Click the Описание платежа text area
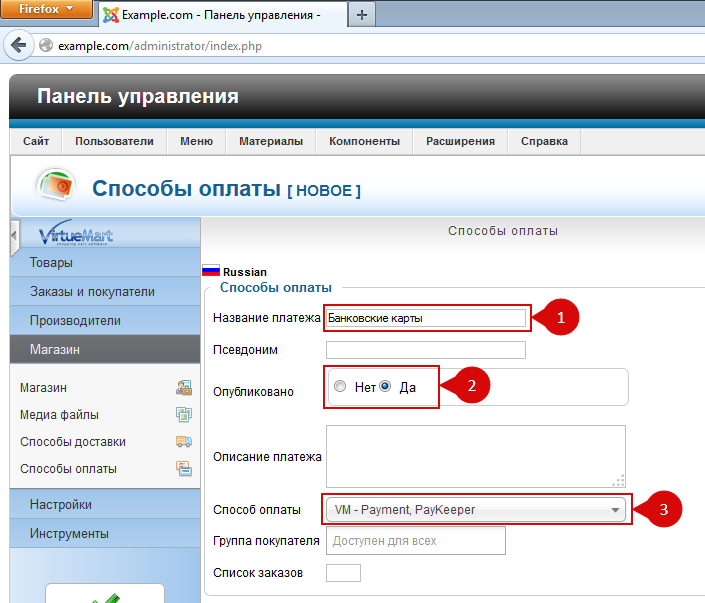This screenshot has width=705, height=603. [475, 456]
